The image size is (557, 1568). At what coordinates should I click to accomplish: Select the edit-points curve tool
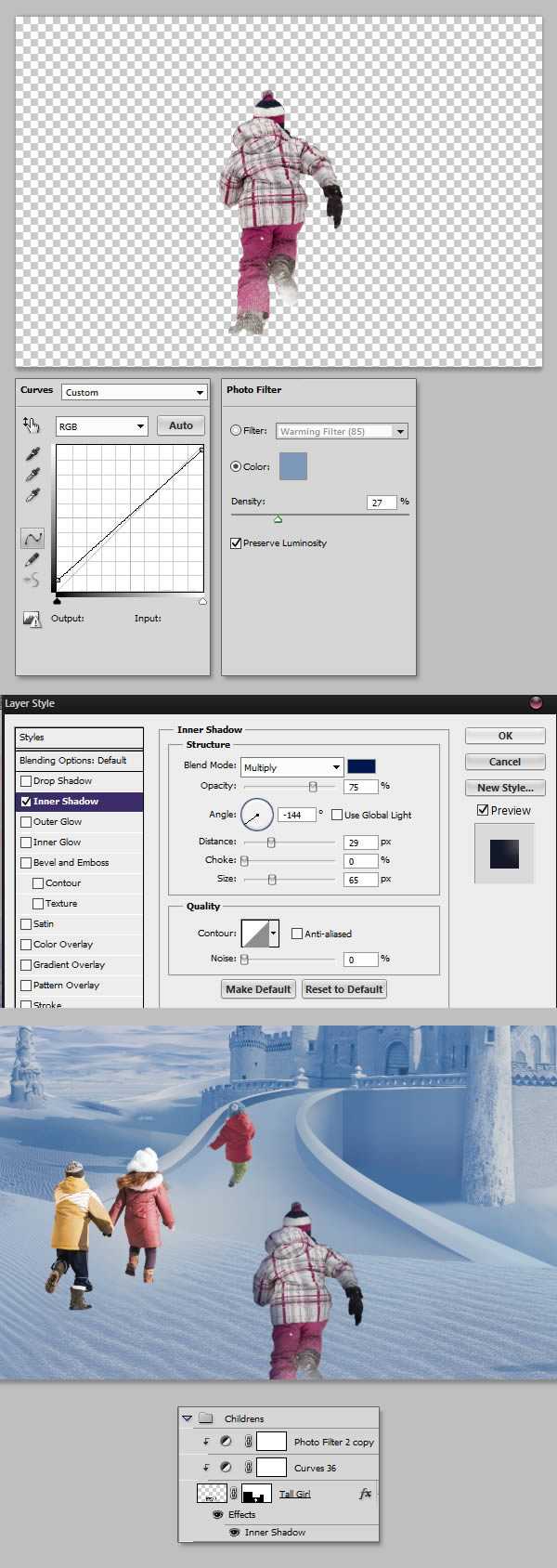32,538
